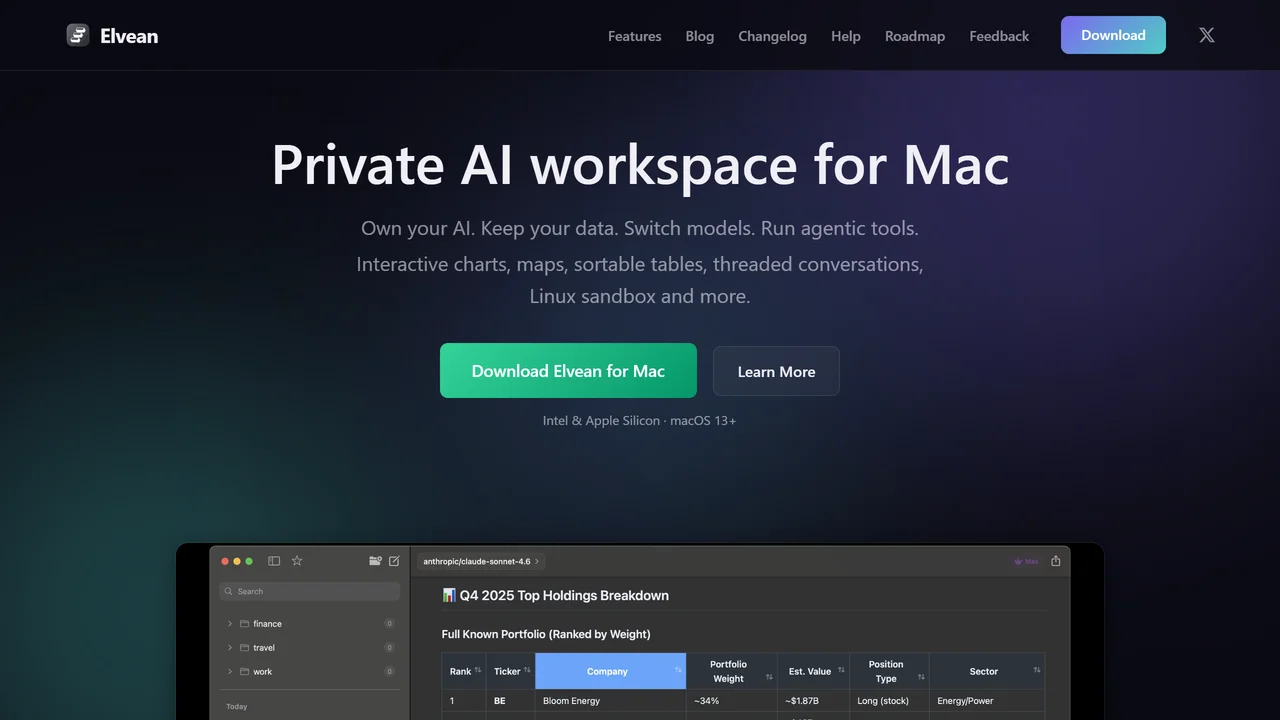
Task: Open the Feedback nav item
Action: [999, 36]
